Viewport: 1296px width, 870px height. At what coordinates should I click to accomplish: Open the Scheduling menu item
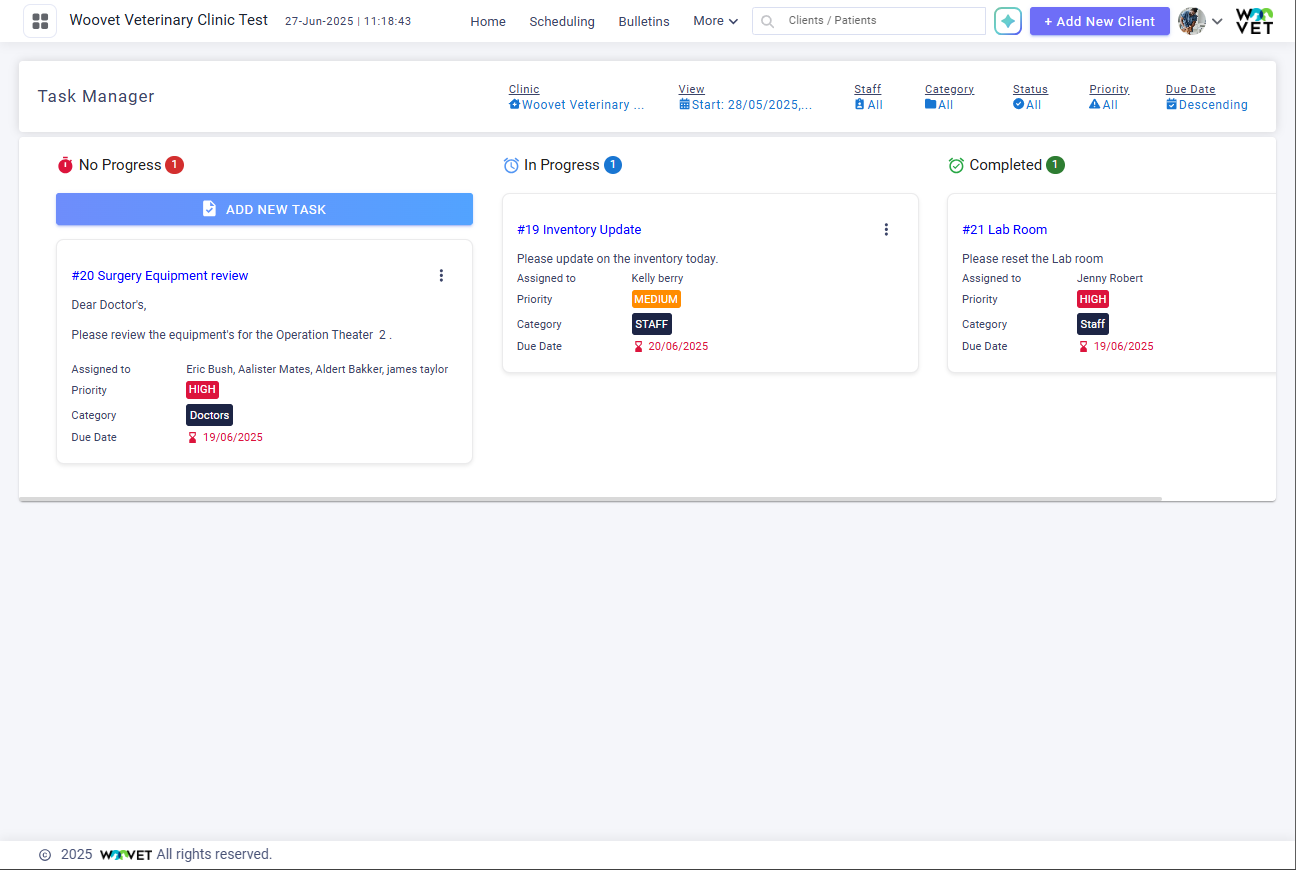562,21
